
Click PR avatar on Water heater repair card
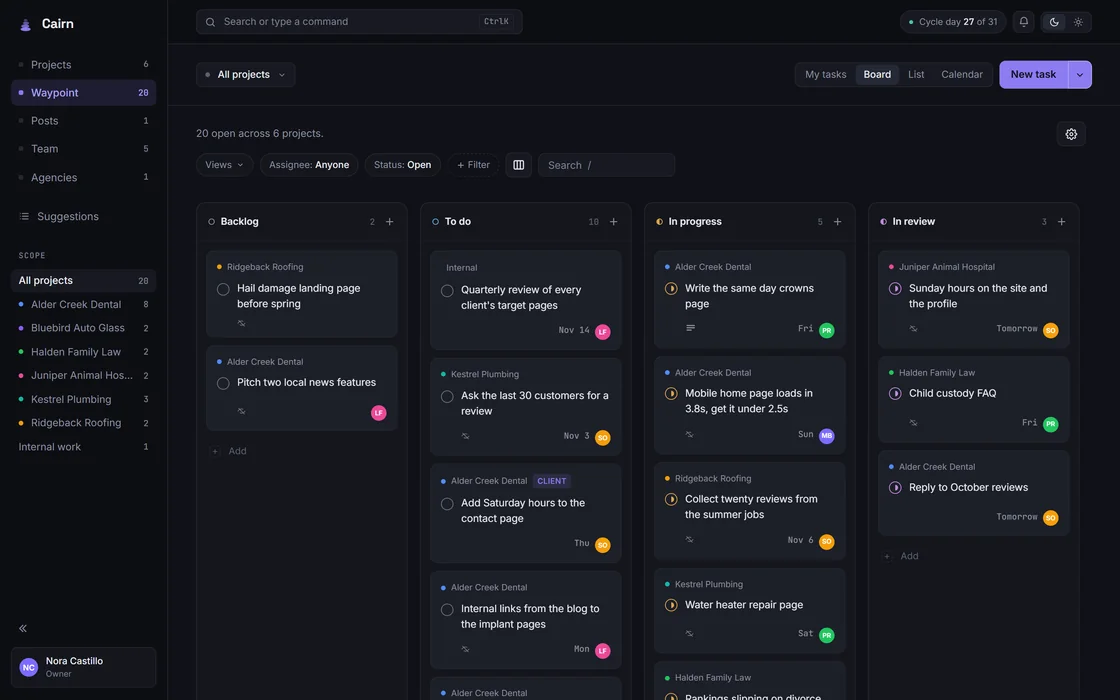tap(826, 635)
